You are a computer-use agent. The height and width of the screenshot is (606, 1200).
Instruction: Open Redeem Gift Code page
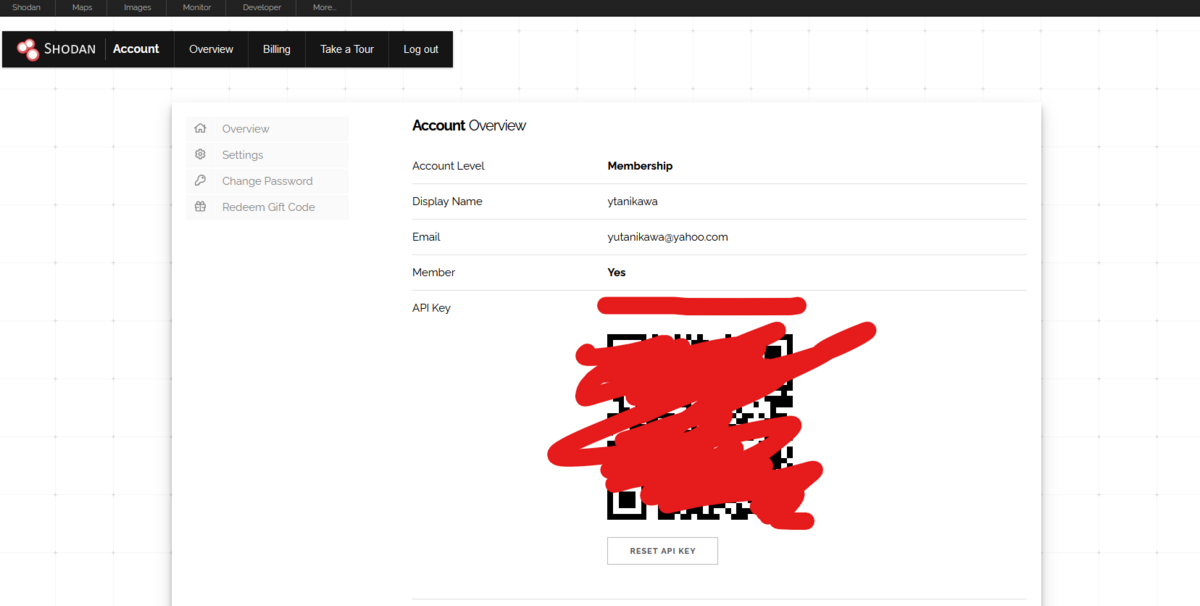[268, 207]
